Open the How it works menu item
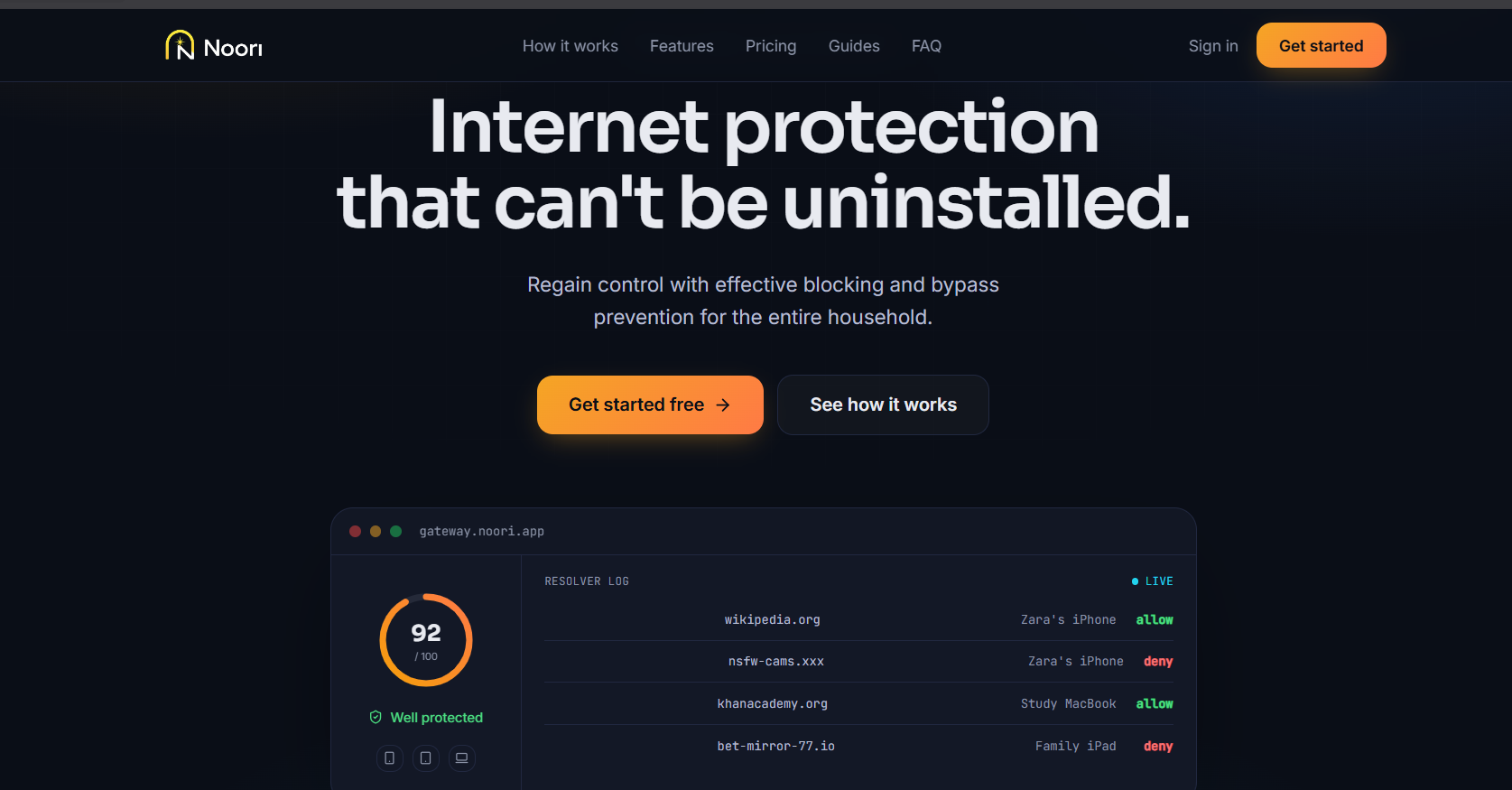Screen dimensions: 1512x790 pos(570,46)
